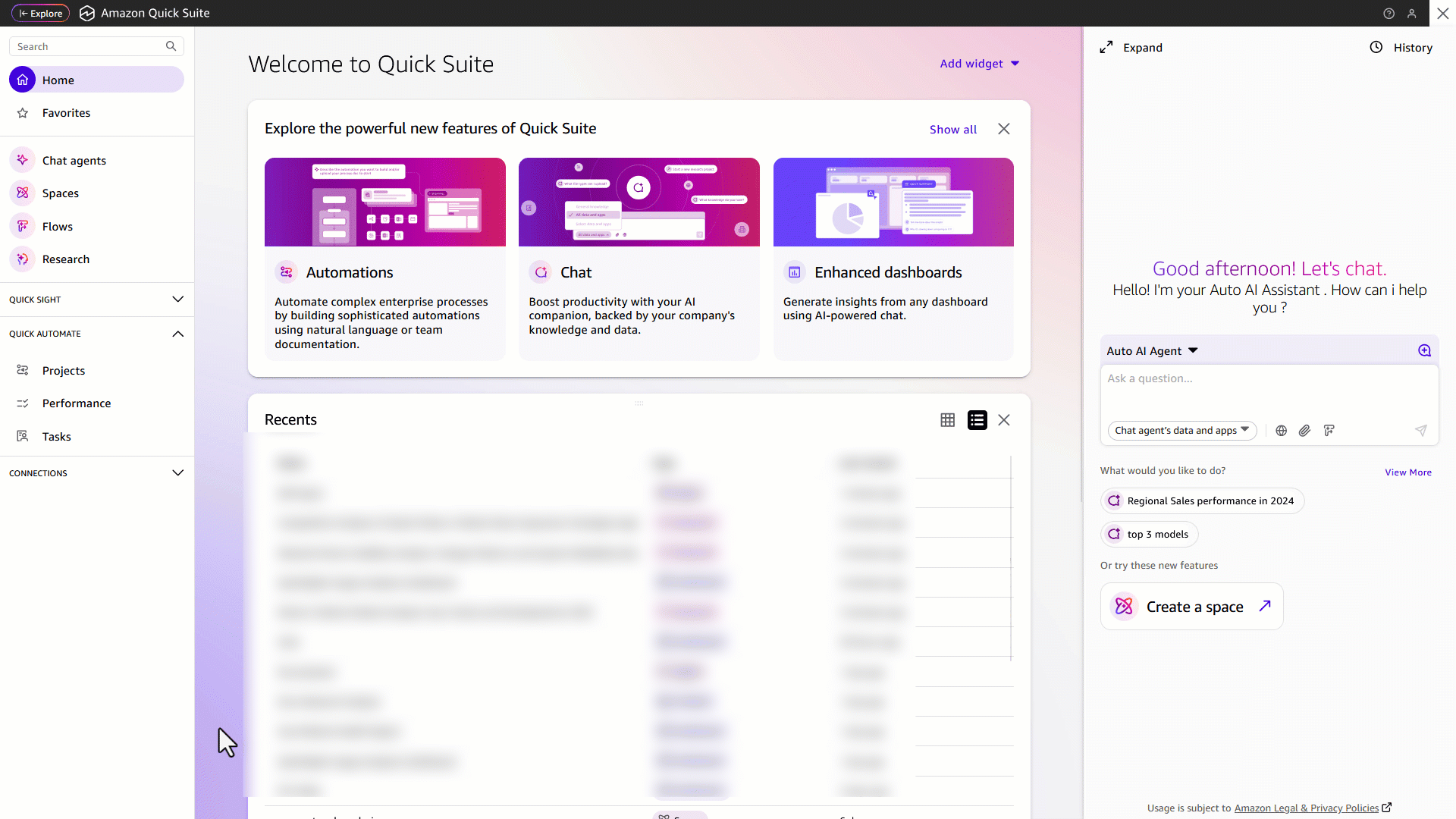Open Flows in the sidebar

point(58,226)
